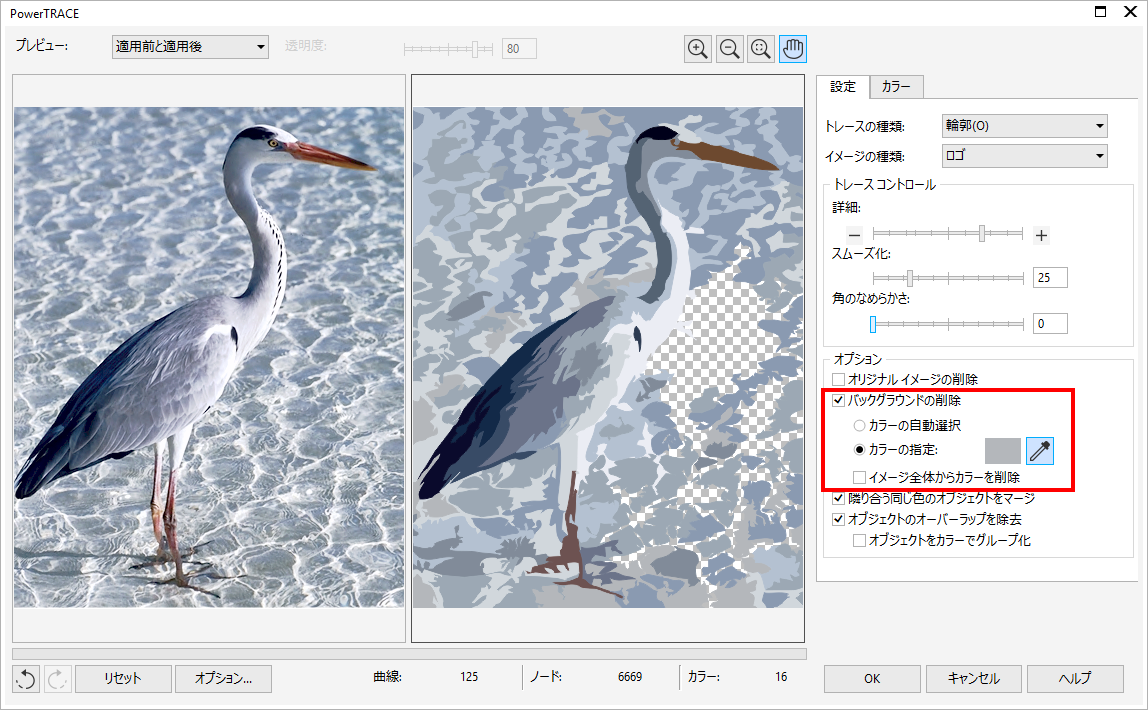
Task: Click the 透明度 slider handle
Action: (x=476, y=49)
